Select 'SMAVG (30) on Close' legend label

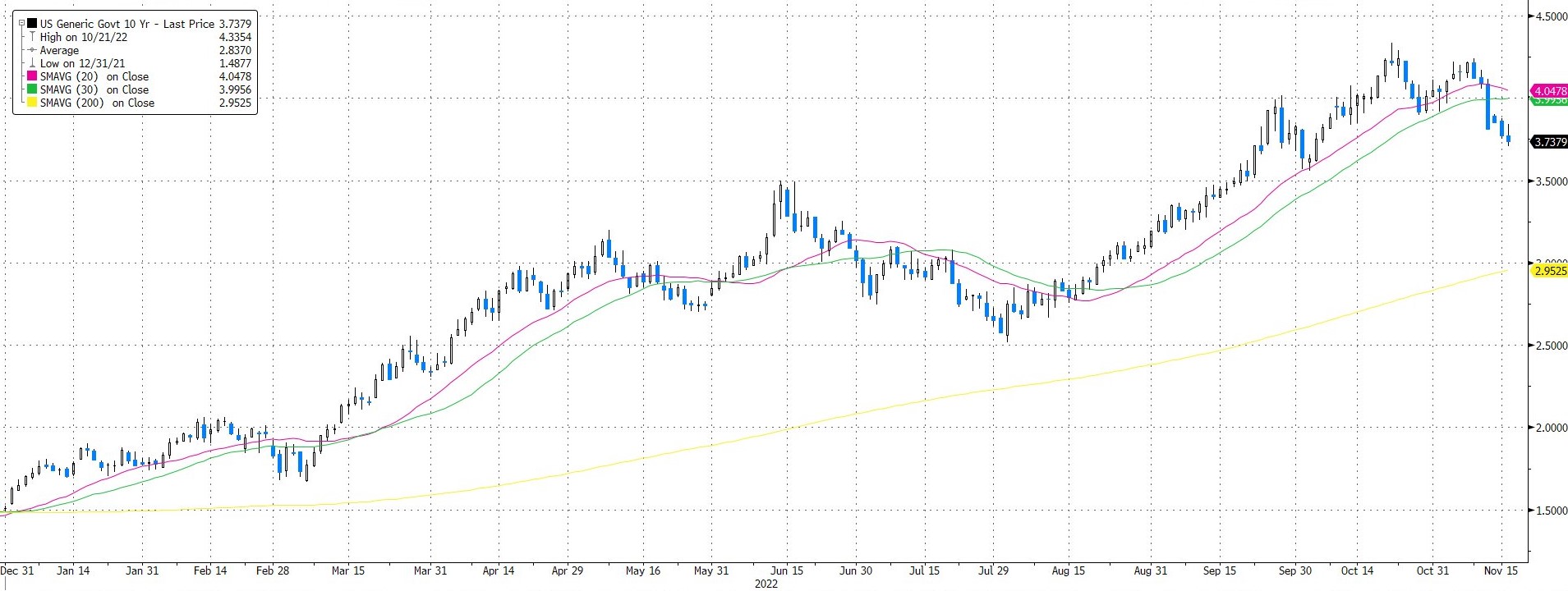tap(94, 89)
